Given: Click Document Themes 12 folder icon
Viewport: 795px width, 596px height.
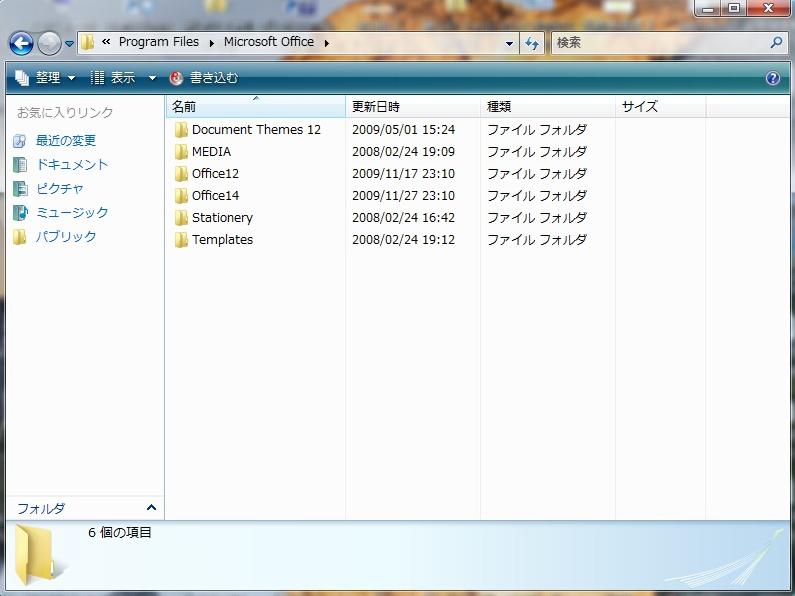Looking at the screenshot, I should [181, 130].
